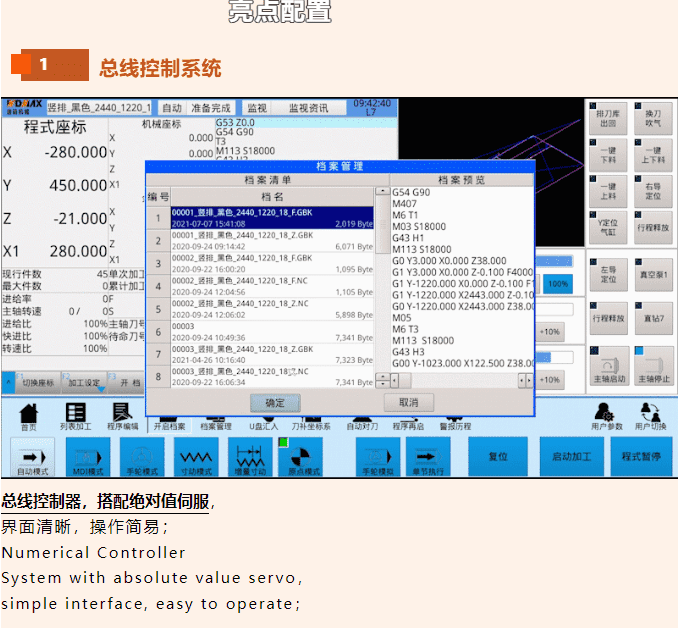Toggle 行程释放 beside Y定位气缸
This screenshot has height=628, width=679.
pyautogui.click(x=653, y=227)
